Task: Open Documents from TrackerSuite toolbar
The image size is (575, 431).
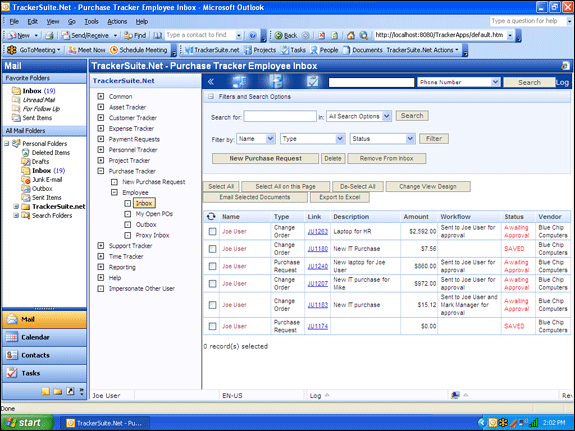Action: (363, 50)
